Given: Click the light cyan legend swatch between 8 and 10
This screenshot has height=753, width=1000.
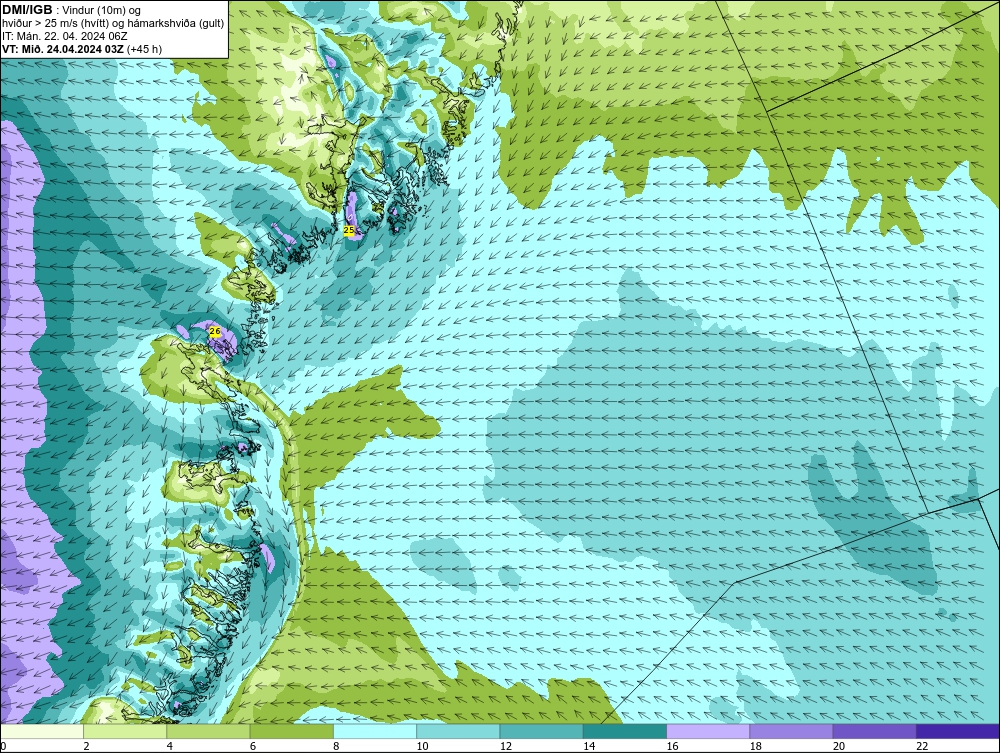Looking at the screenshot, I should (x=375, y=731).
